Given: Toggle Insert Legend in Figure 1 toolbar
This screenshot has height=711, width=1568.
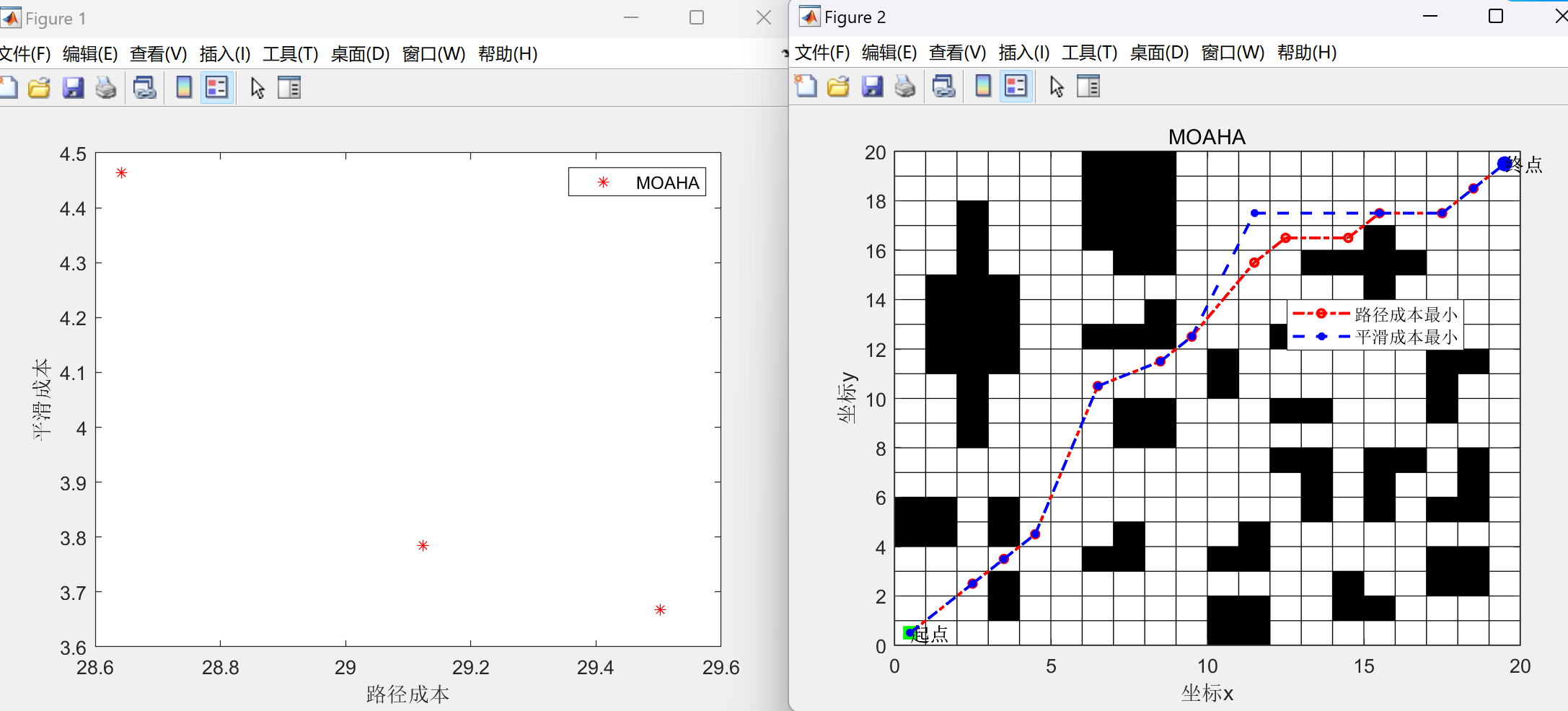Looking at the screenshot, I should point(217,88).
